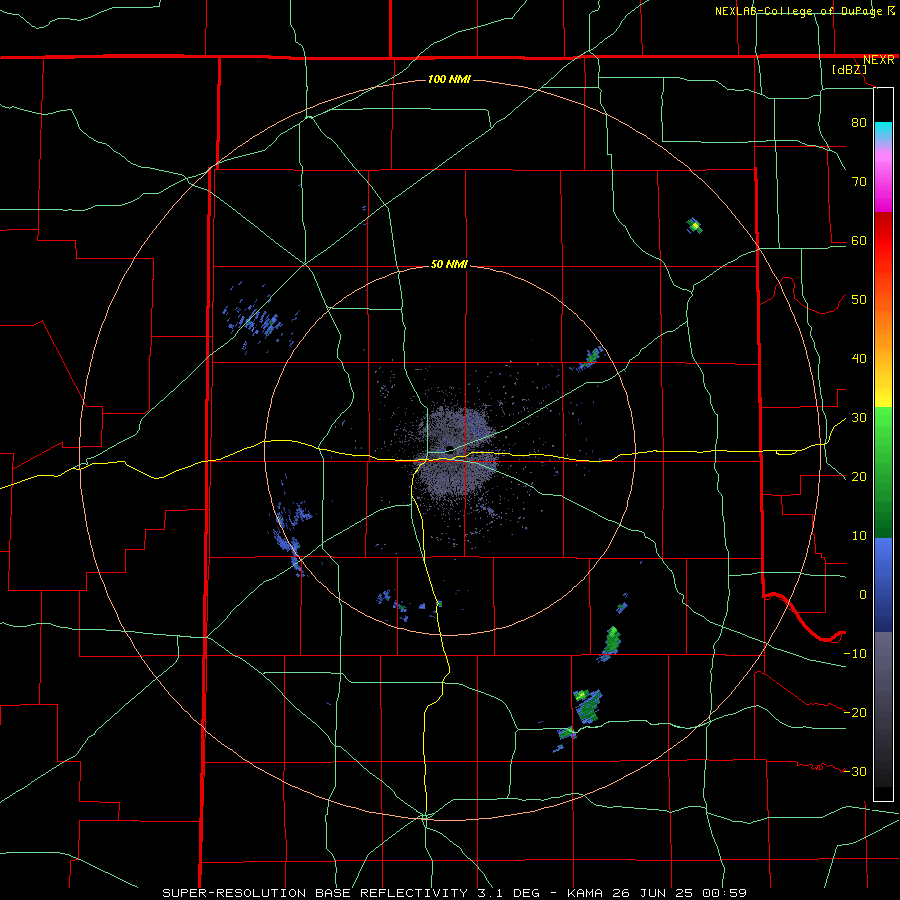Click the 100 NMI range ring label
This screenshot has width=900, height=900.
(449, 79)
